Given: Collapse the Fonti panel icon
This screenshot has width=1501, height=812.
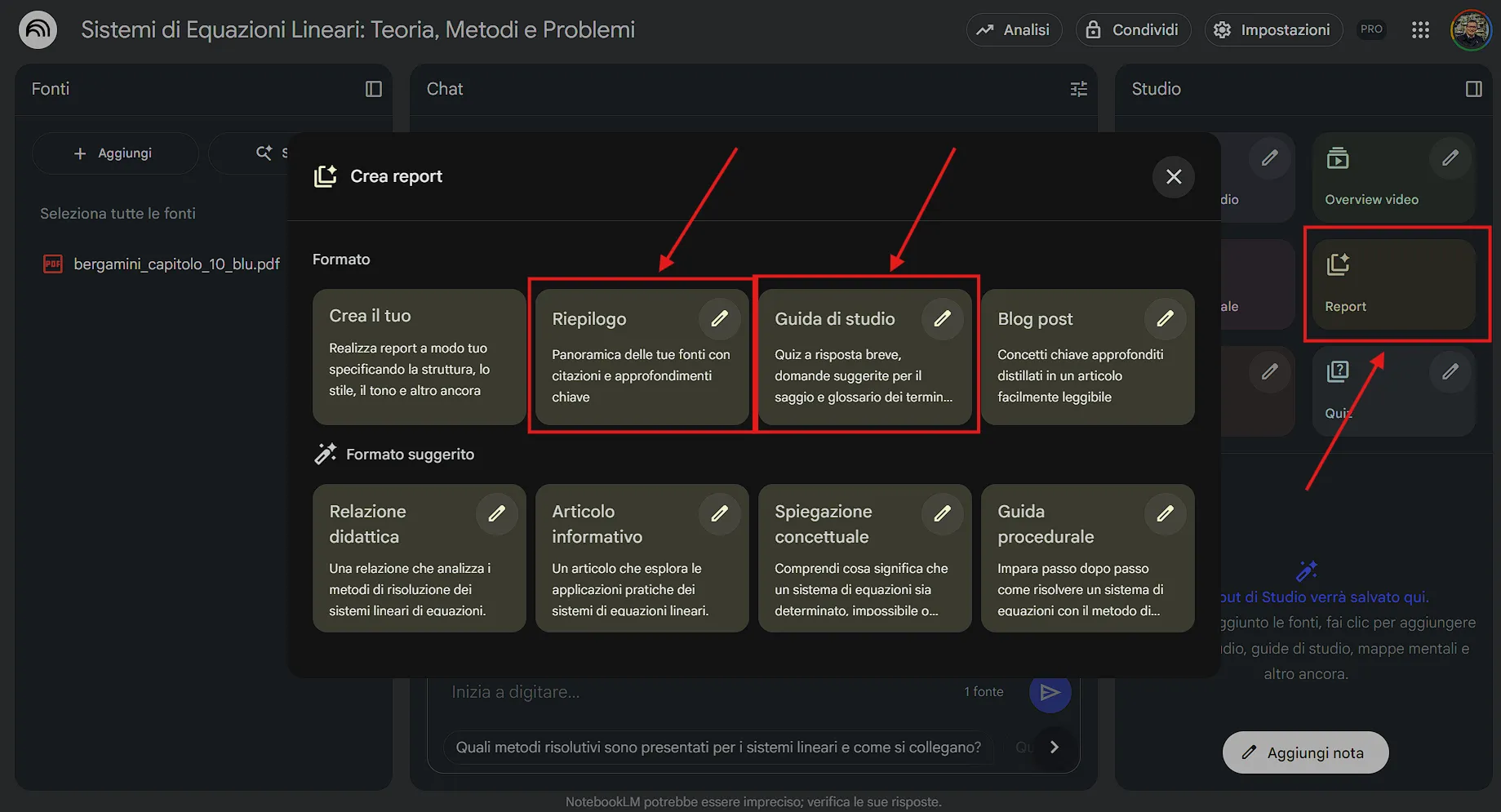Looking at the screenshot, I should click(373, 89).
